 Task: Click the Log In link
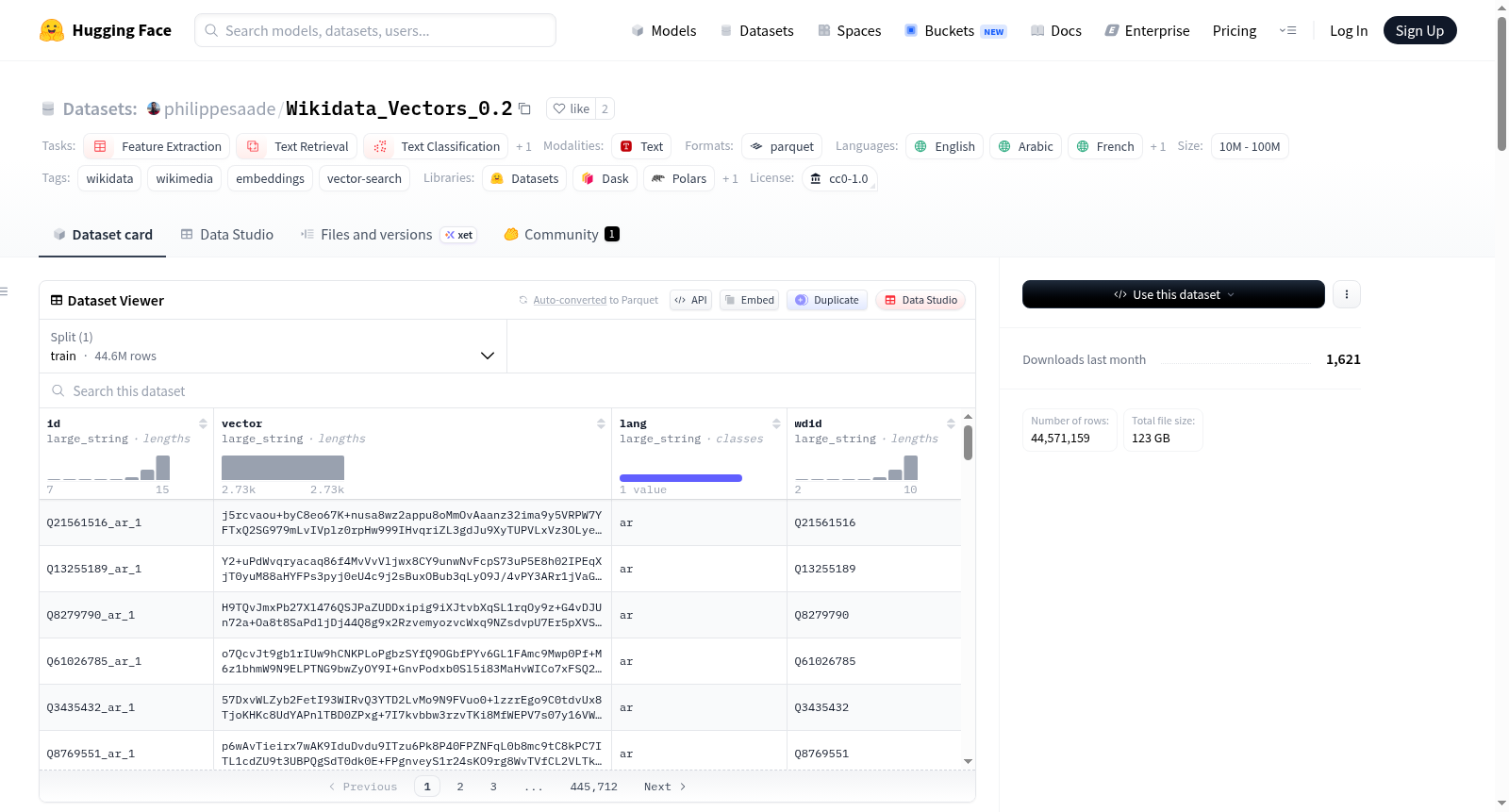[1349, 30]
